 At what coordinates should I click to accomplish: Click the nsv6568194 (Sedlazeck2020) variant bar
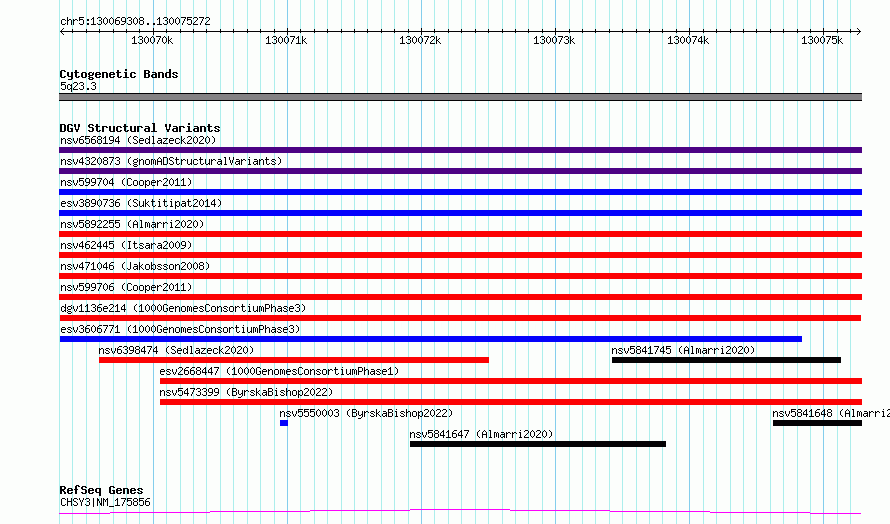pos(460,150)
